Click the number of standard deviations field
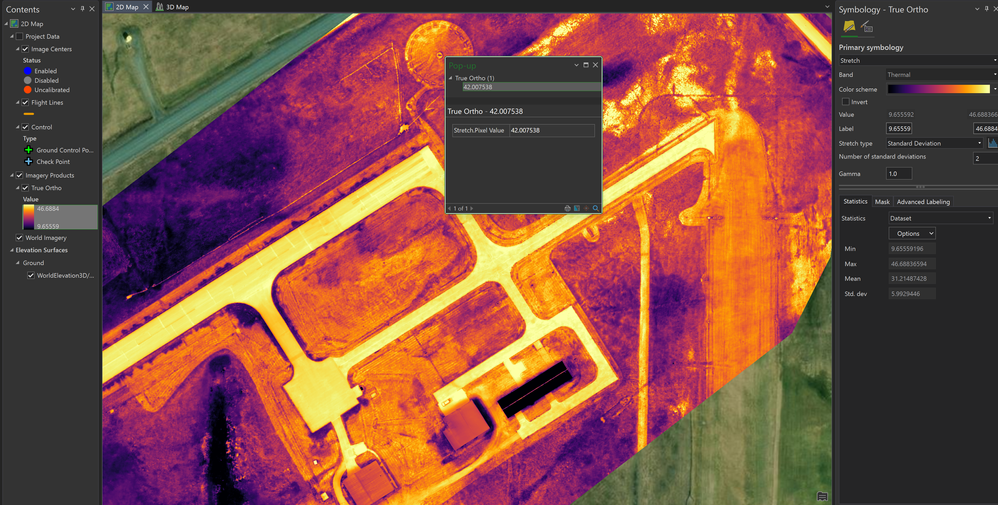This screenshot has height=505, width=998. point(985,159)
